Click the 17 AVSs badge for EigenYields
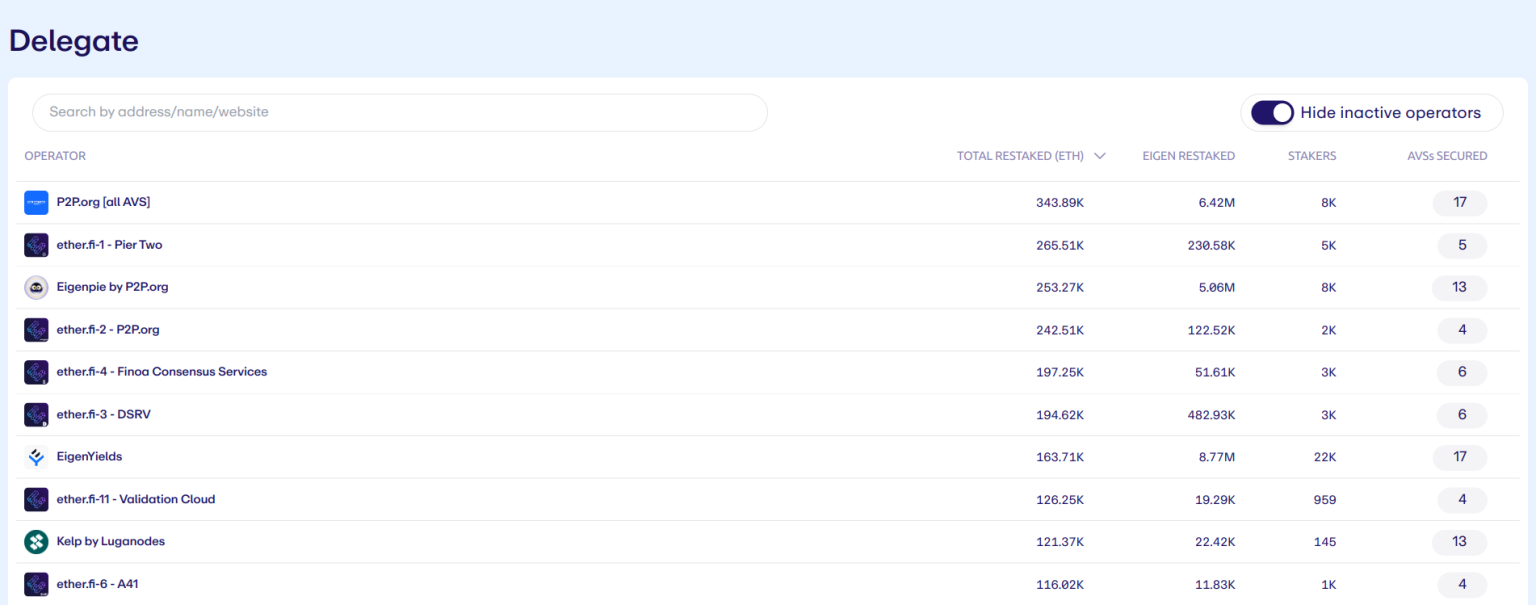Screen dimensions: 1536x605 pos(1459,457)
